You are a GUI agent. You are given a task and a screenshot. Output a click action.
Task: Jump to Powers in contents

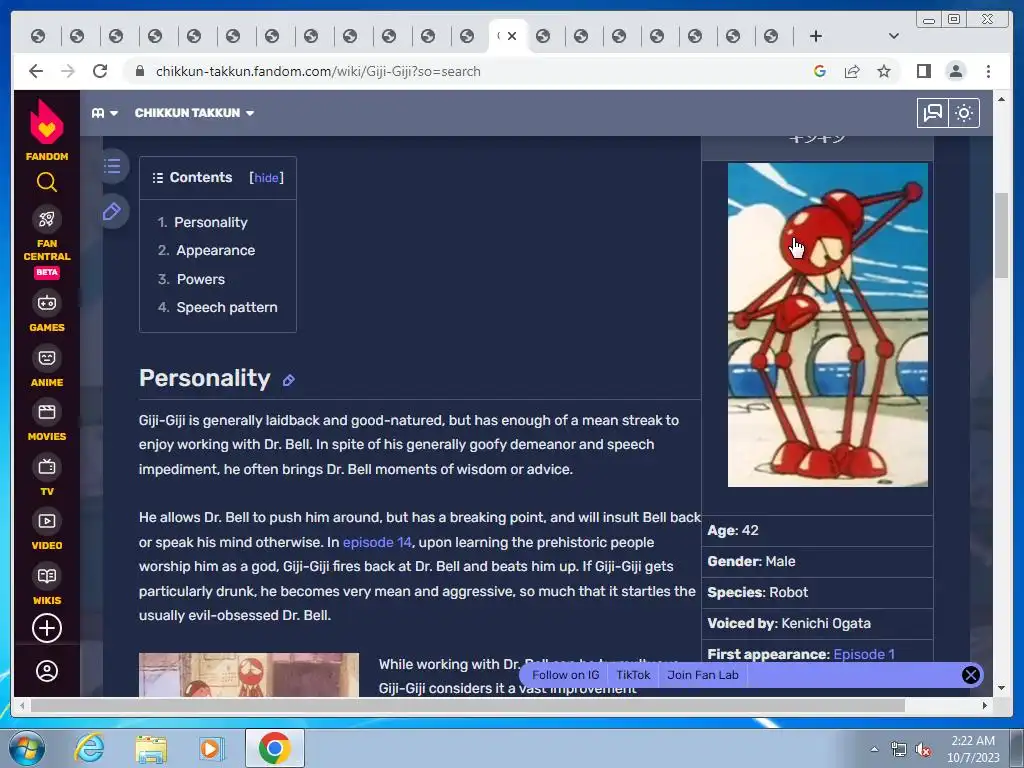(200, 279)
